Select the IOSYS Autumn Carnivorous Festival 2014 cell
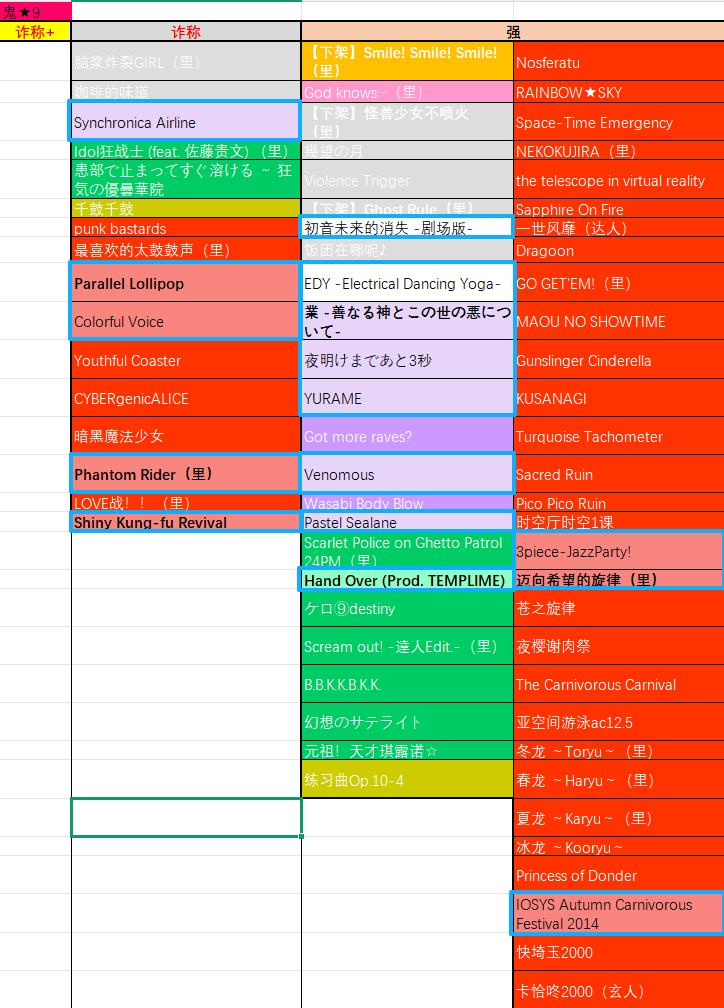The width and height of the screenshot is (724, 1008). coord(618,913)
